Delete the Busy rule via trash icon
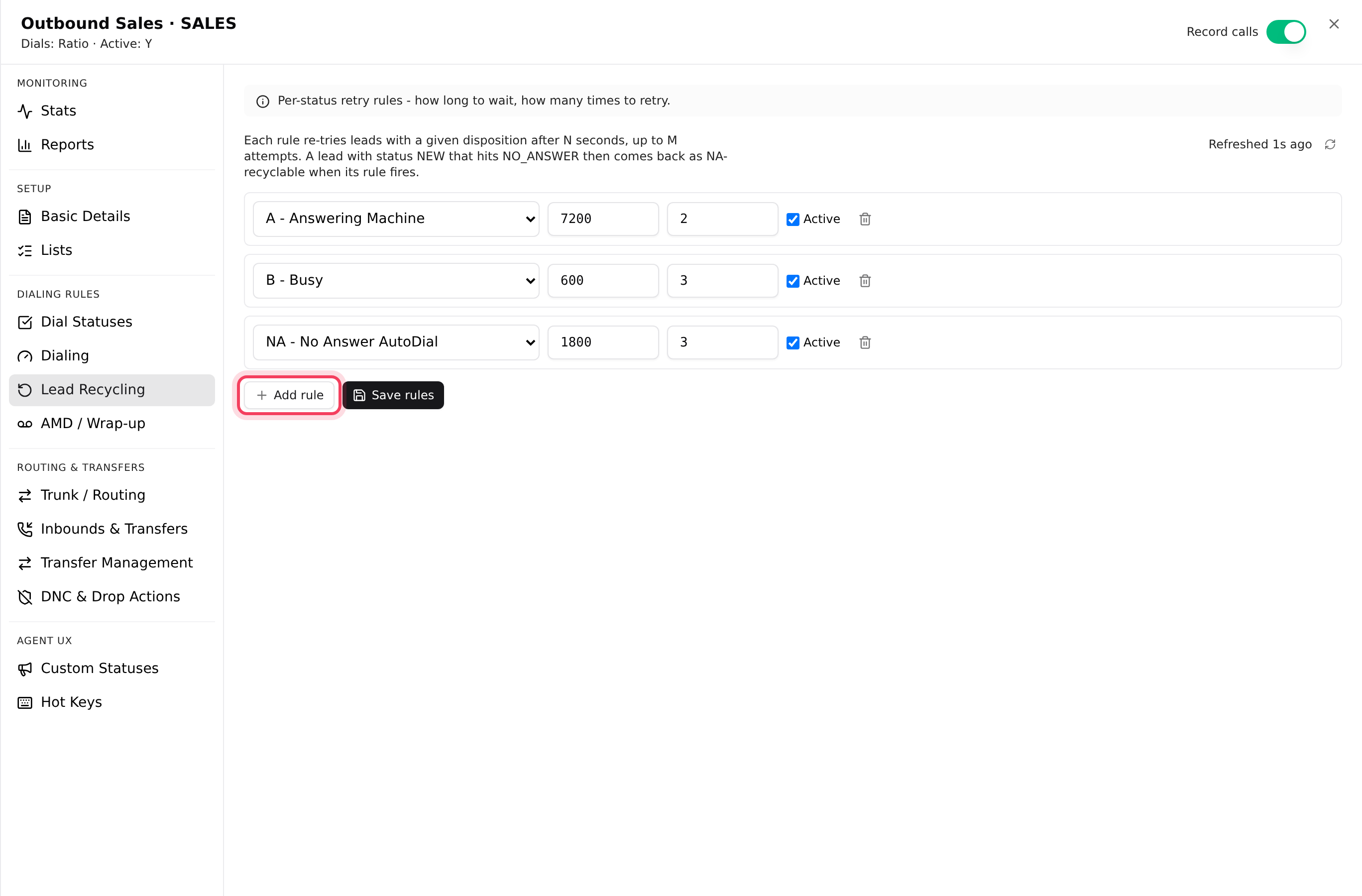The height and width of the screenshot is (896, 1362). 865,281
